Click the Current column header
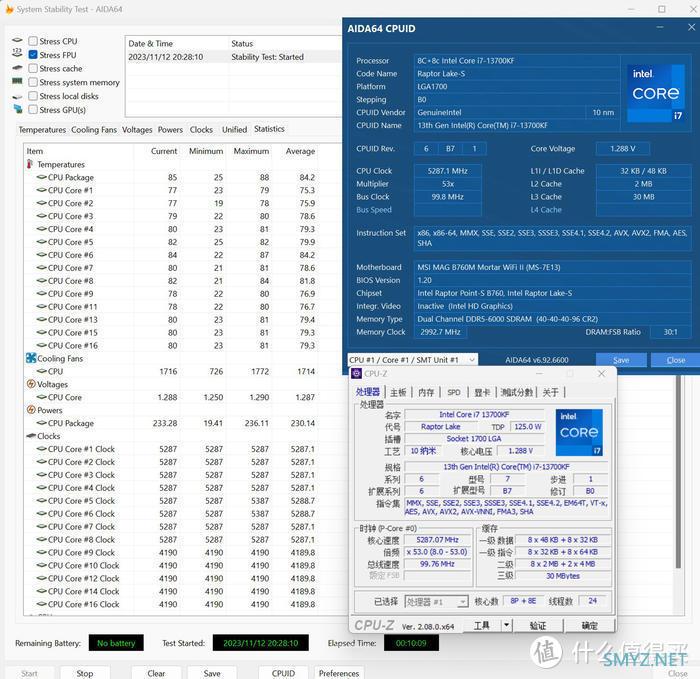Viewport: 700px width, 679px height. (164, 151)
